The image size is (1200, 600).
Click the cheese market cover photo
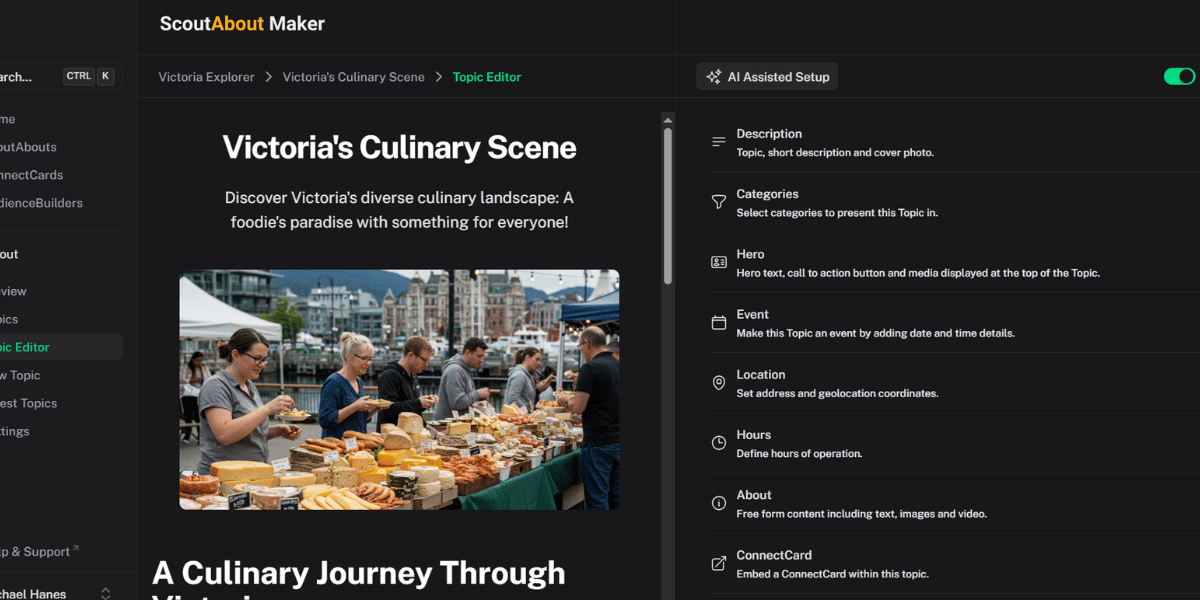click(x=399, y=390)
